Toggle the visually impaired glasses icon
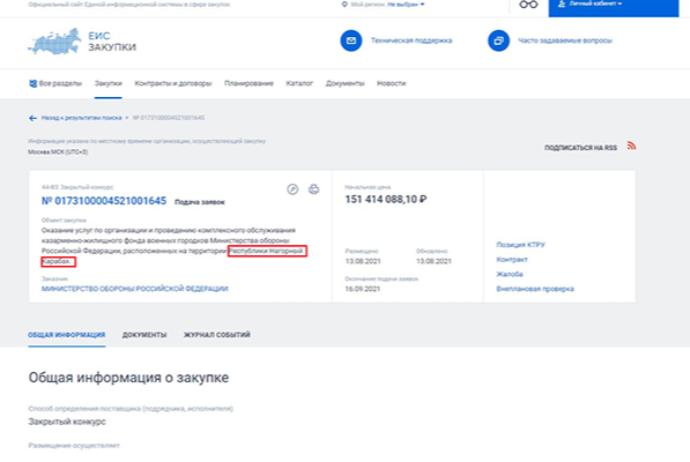 coord(528,5)
